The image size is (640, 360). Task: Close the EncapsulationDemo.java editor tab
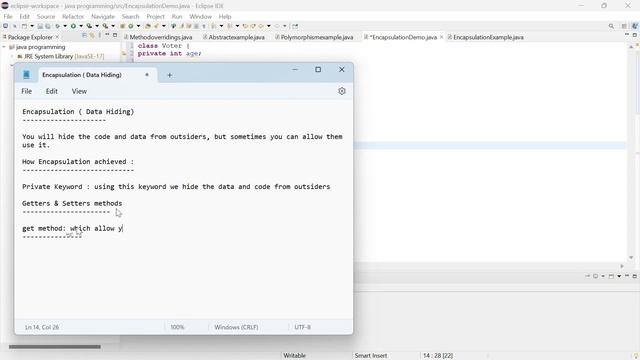[x=441, y=37]
